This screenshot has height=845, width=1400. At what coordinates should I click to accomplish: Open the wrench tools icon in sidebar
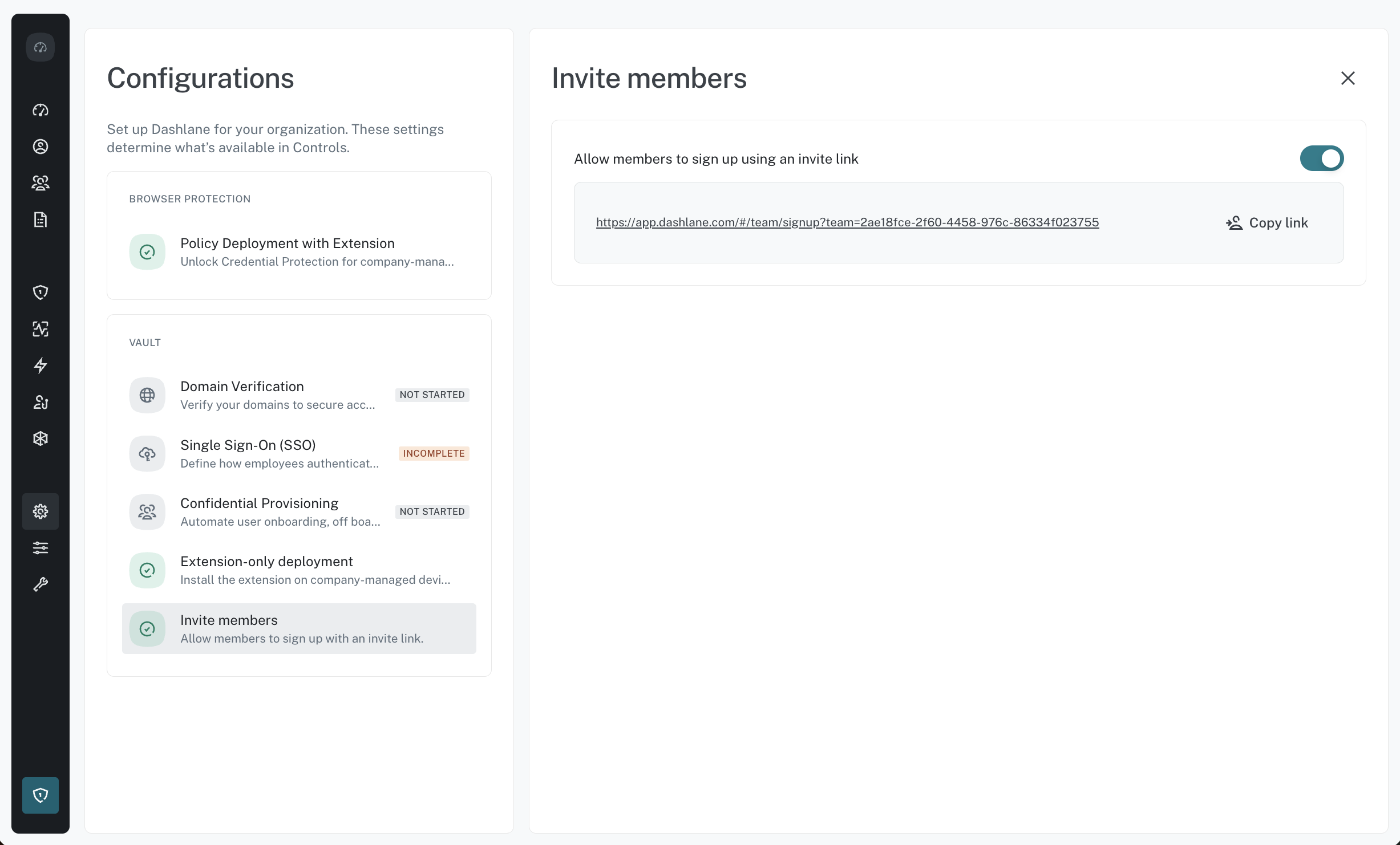point(40,584)
